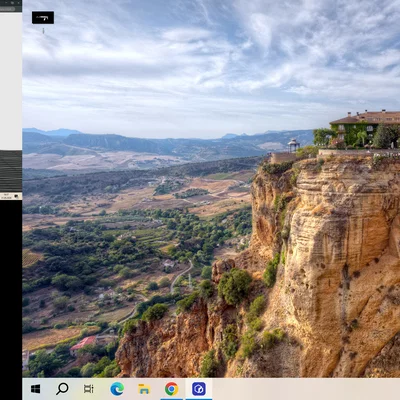Click empty taskbar space right of speedometer app
This screenshot has width=400, height=400.
point(306,389)
